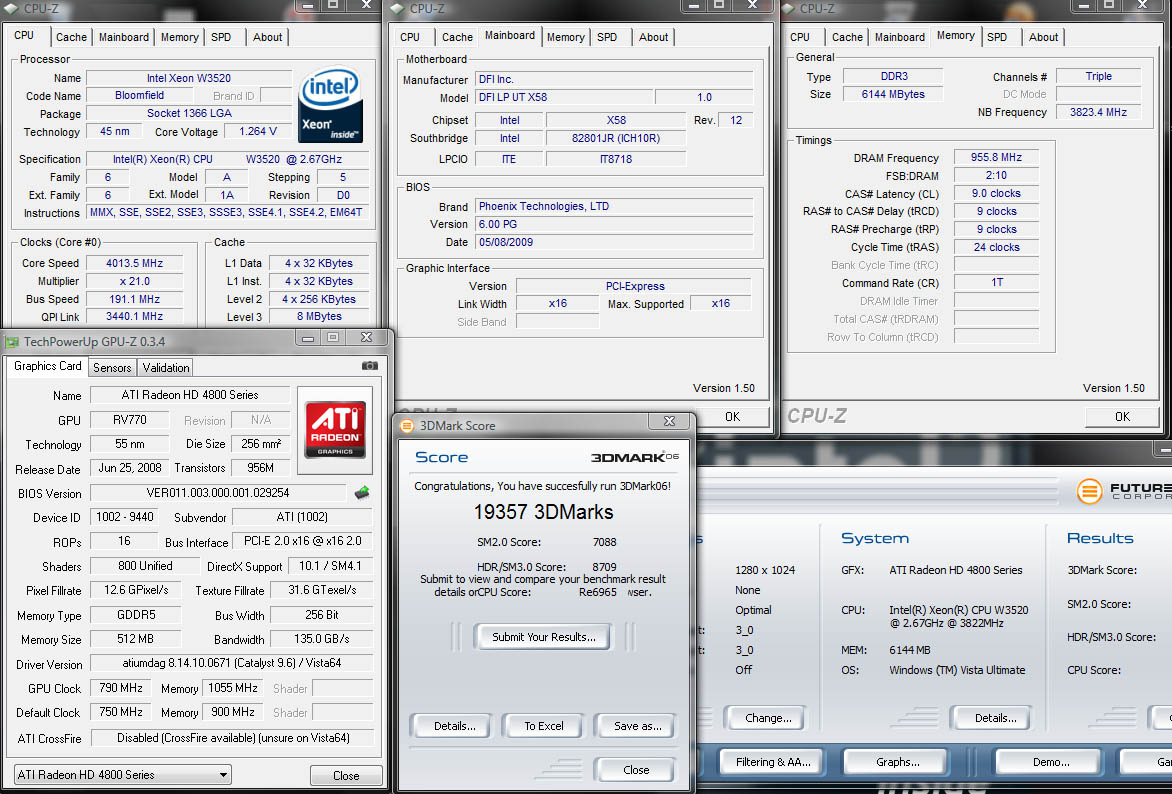Screen dimensions: 1172x794
Task: Click the Bandwidth 135.0 GB/s value
Action: click(321, 639)
